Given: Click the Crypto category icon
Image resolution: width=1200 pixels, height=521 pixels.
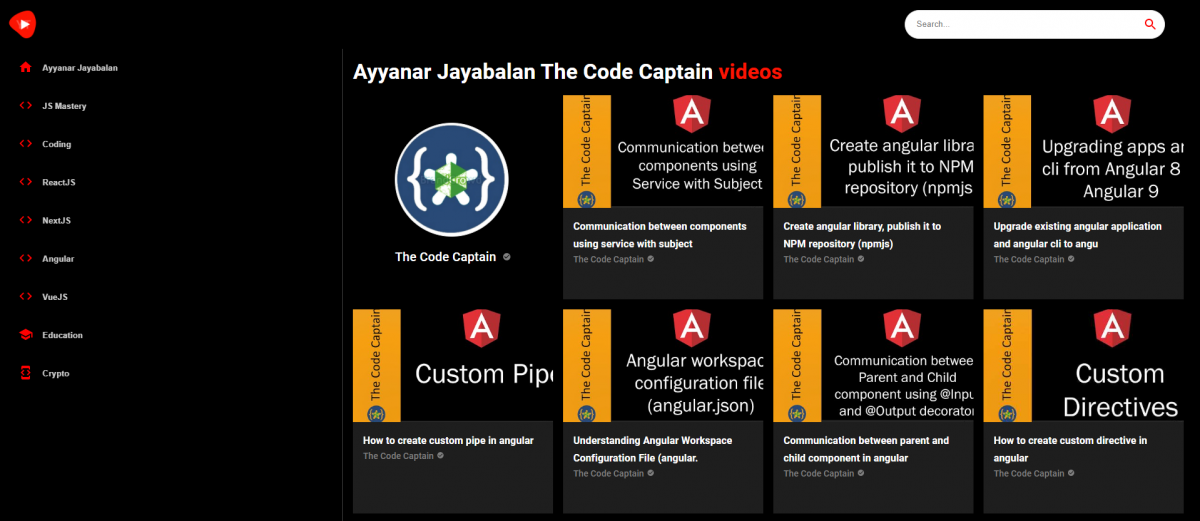Looking at the screenshot, I should [25, 373].
